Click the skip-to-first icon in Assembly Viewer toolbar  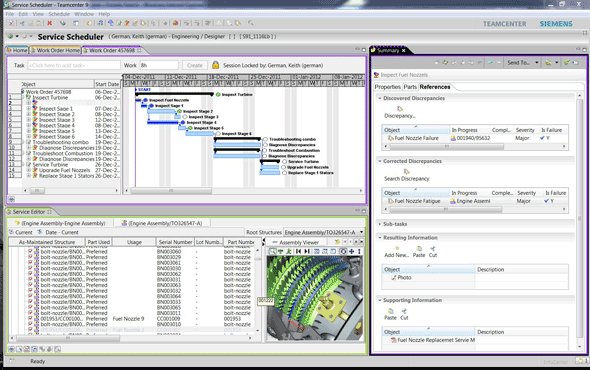(x=298, y=251)
